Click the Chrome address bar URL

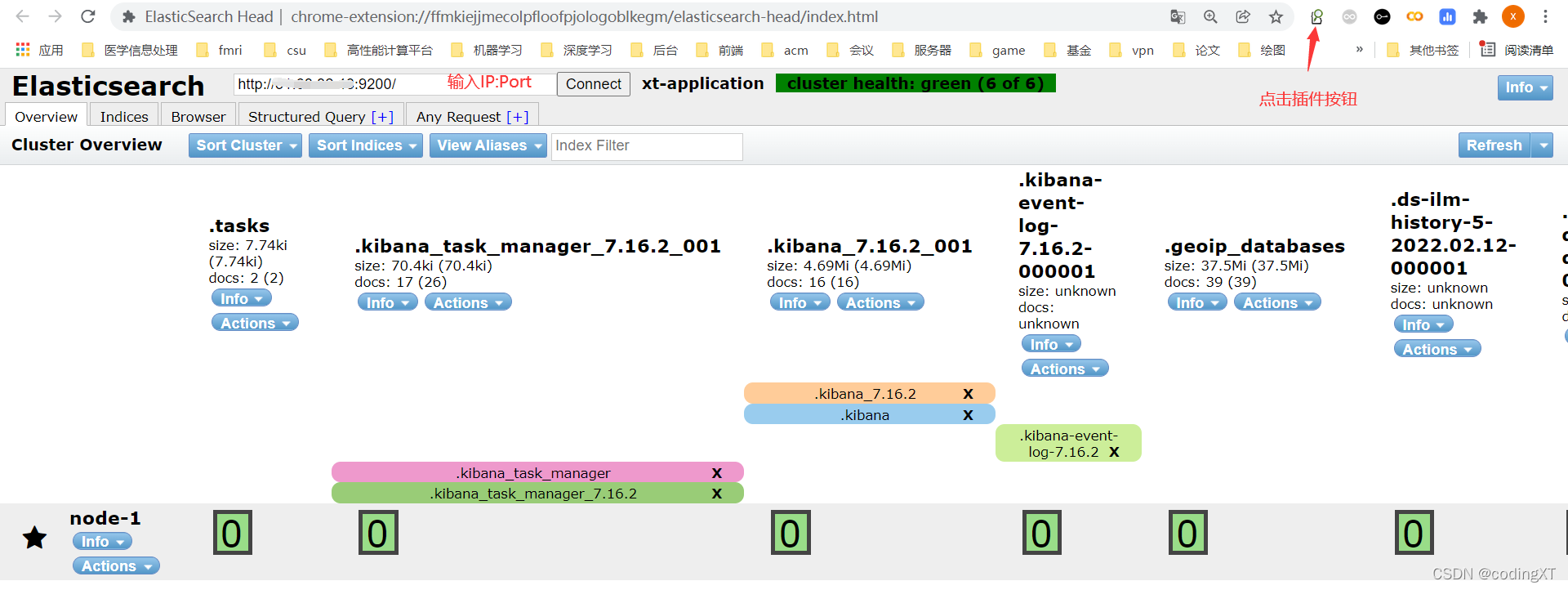coord(585,16)
